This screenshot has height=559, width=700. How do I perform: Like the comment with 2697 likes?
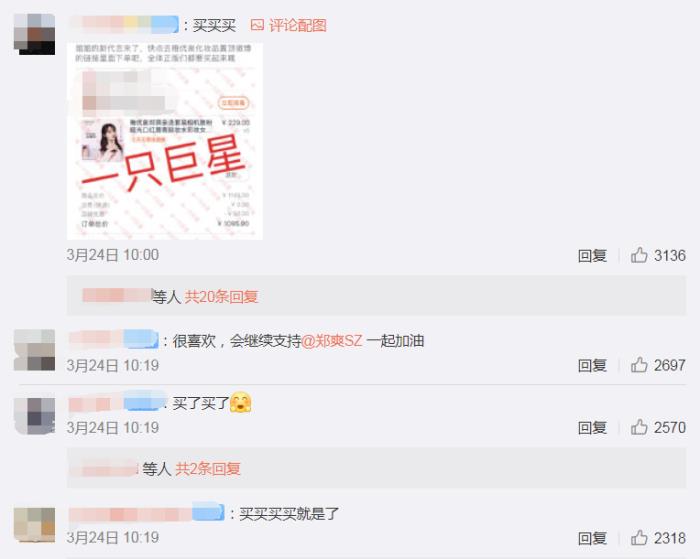[x=639, y=365]
